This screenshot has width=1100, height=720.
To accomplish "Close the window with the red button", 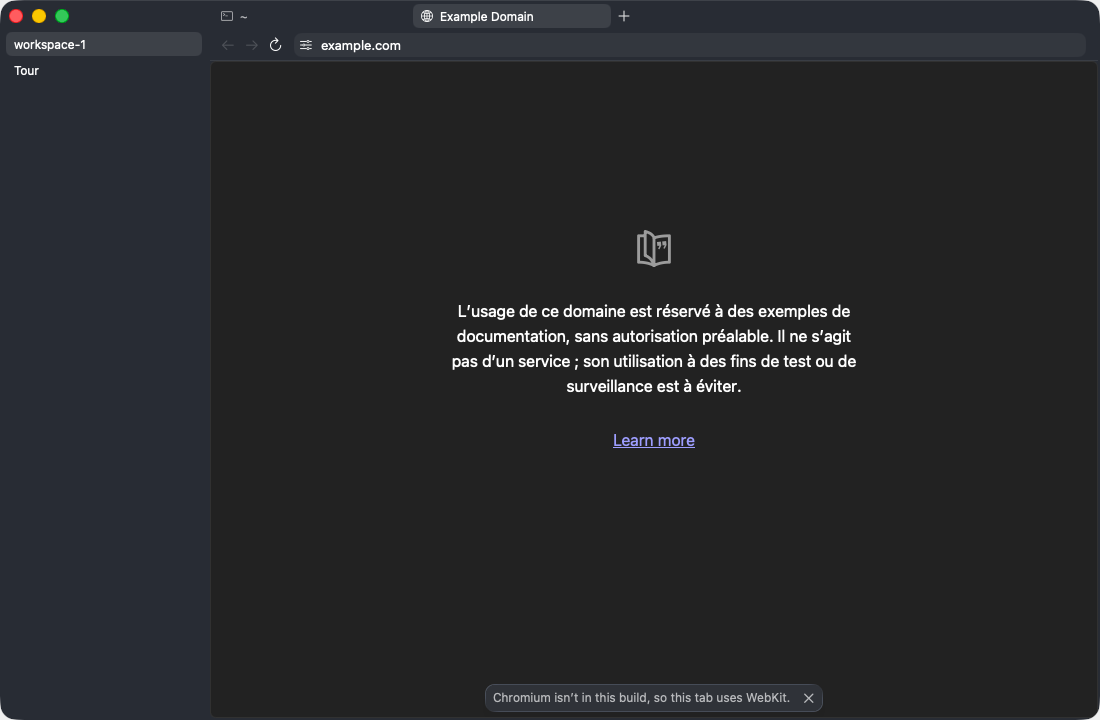I will [16, 16].
